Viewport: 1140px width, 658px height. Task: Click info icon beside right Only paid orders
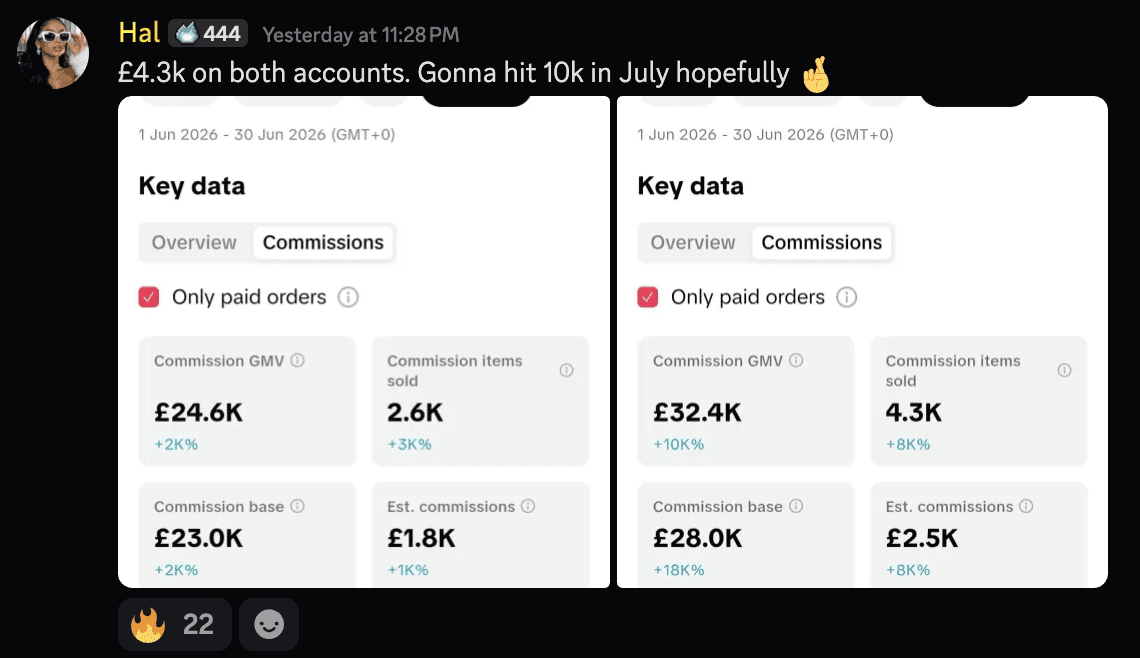[x=846, y=297]
